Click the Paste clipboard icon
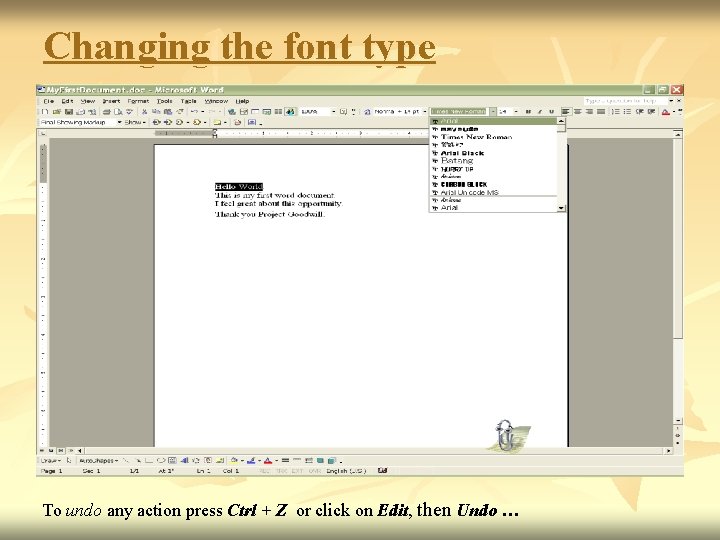Screen dimensions: 720x540 tap(168, 112)
